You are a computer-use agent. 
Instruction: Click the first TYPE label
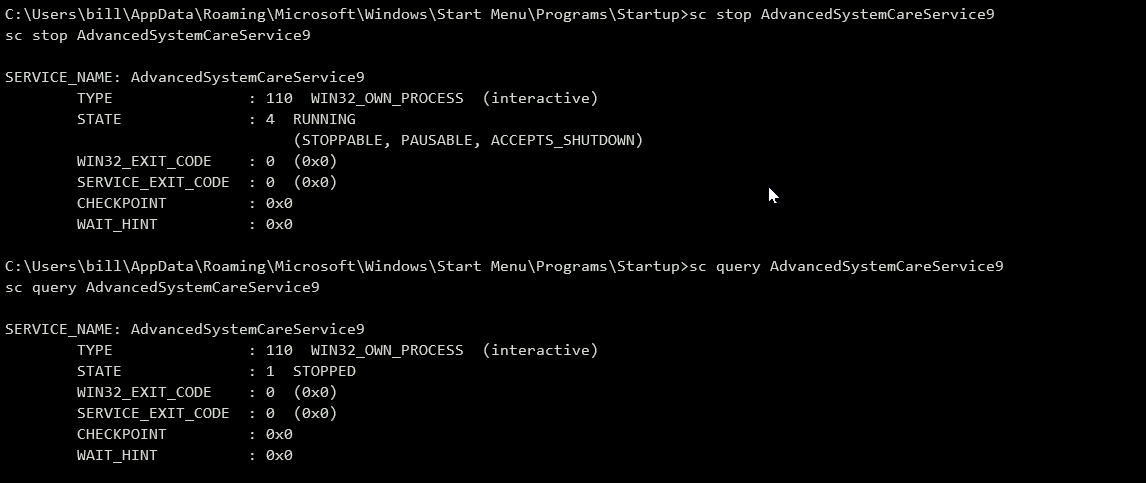point(94,99)
